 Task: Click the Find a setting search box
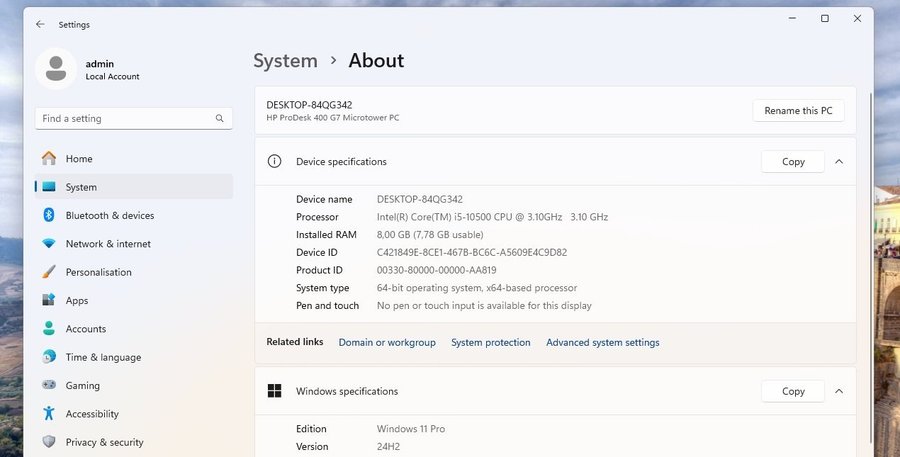(125, 118)
